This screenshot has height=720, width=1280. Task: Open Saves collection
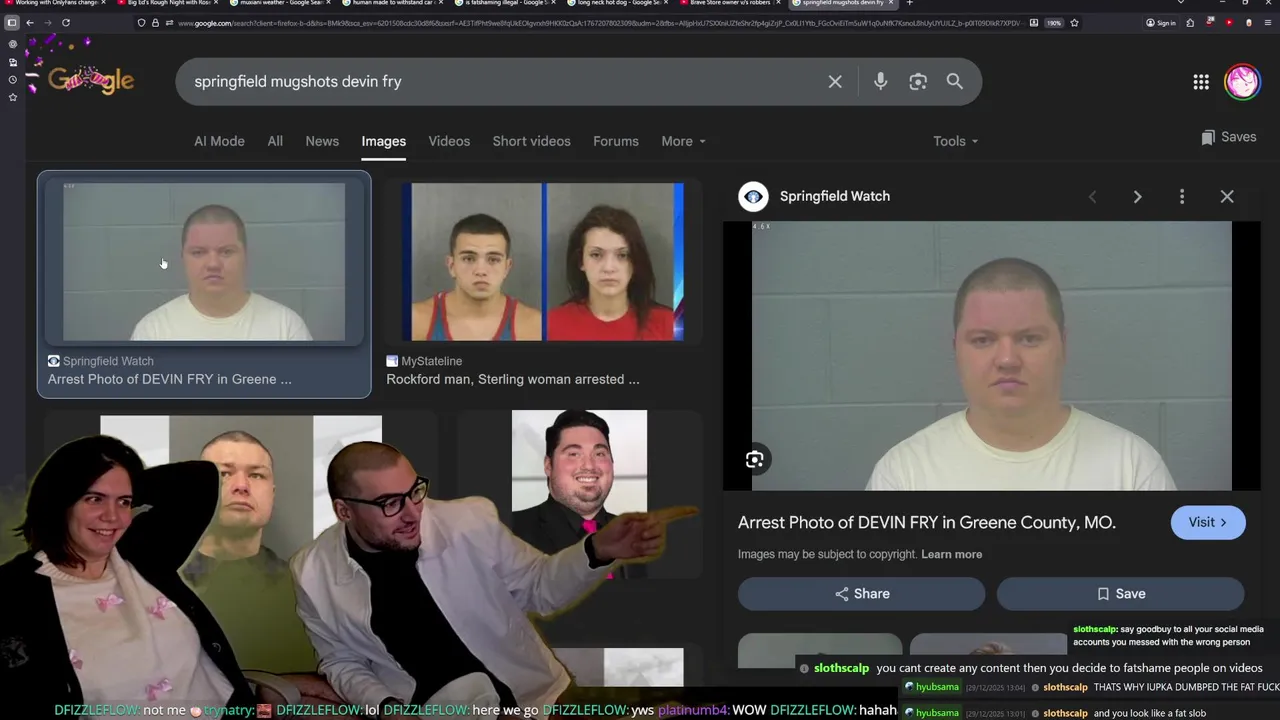[1229, 137]
